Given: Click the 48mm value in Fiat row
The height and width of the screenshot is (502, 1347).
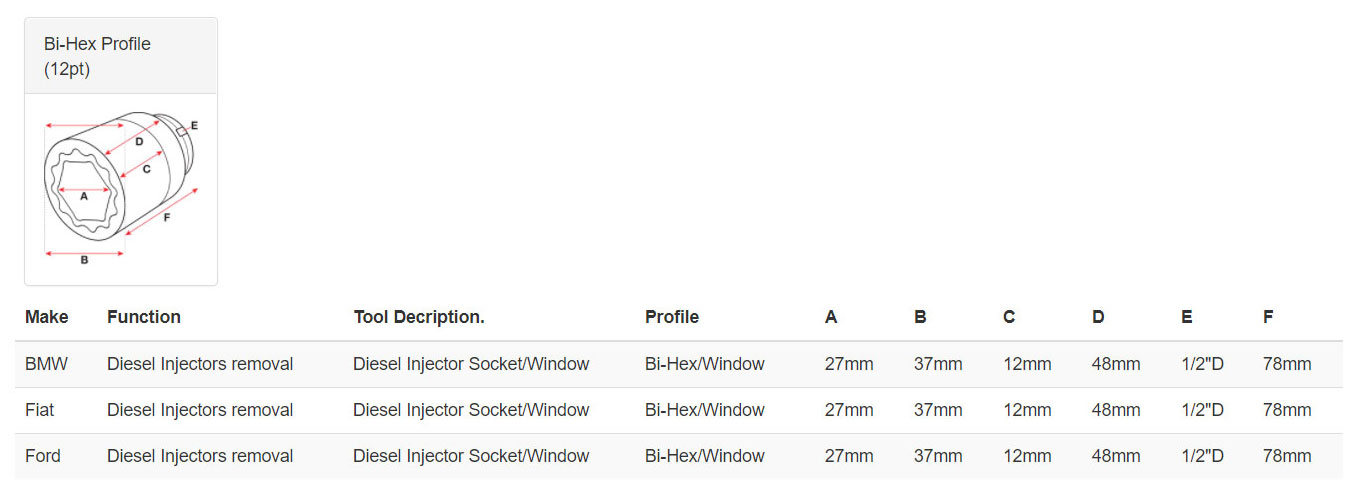Looking at the screenshot, I should click(x=1116, y=410).
